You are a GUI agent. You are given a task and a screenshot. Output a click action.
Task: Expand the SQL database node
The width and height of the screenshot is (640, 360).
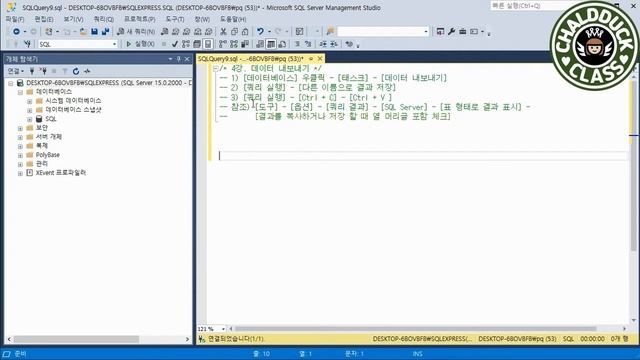[29, 119]
